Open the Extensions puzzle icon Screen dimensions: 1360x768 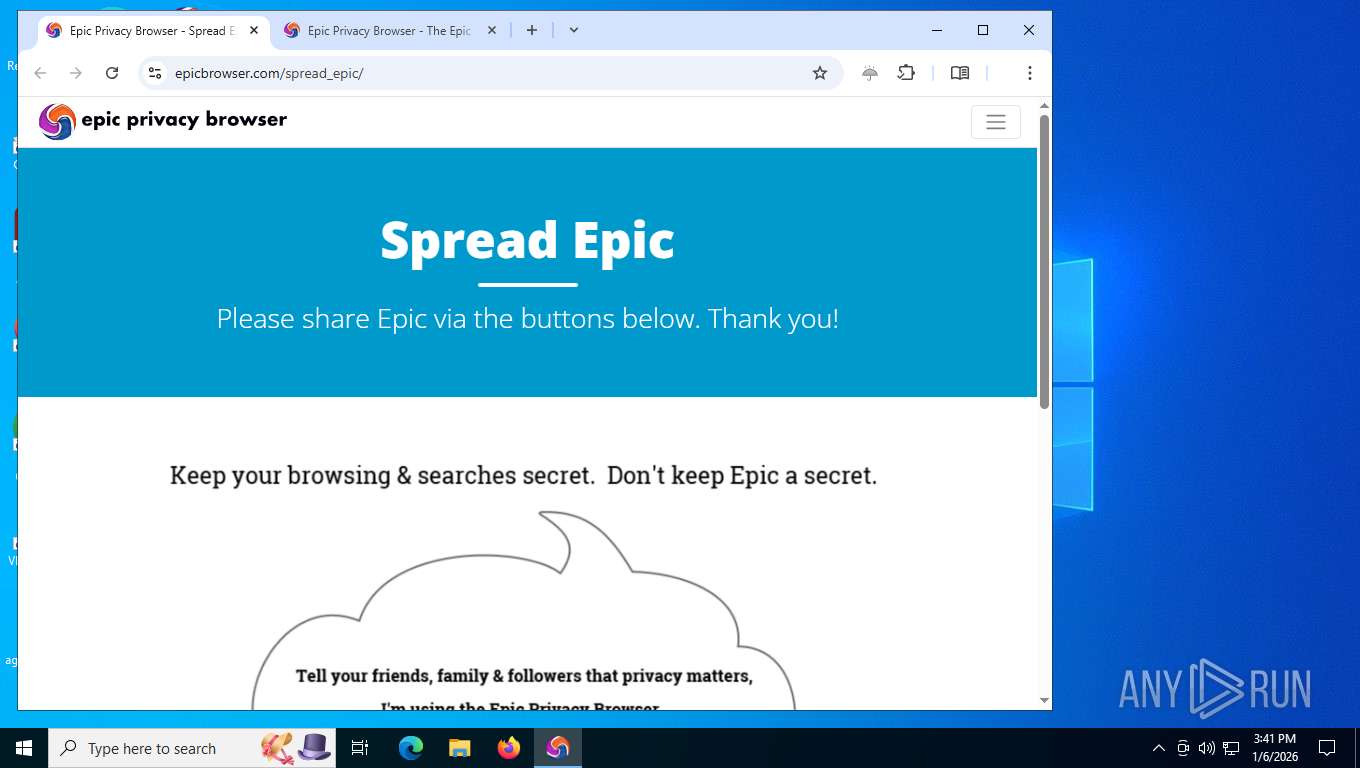(x=906, y=73)
